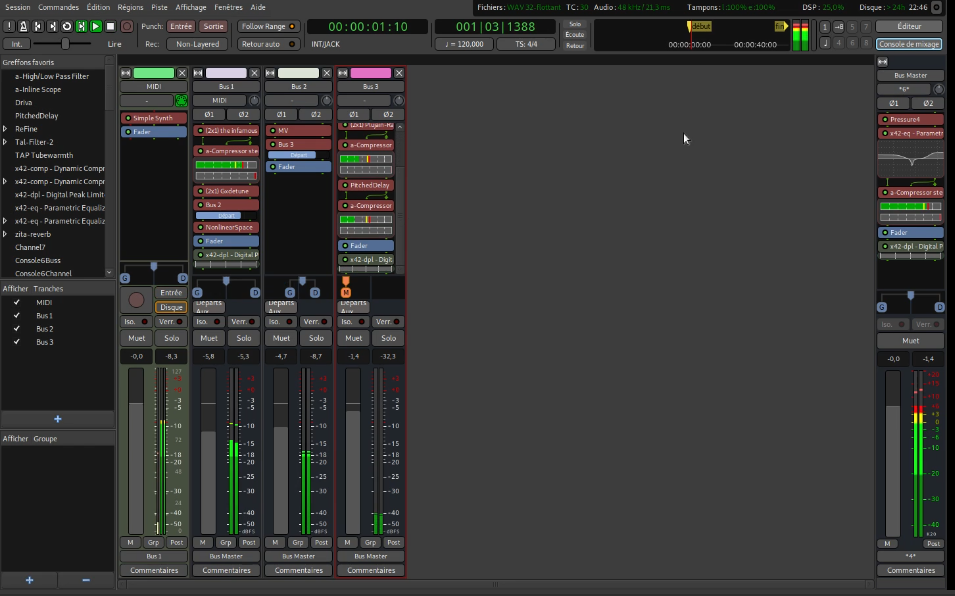The height and width of the screenshot is (596, 955).
Task: Solo the Bus 3 strip
Action: click(388, 338)
